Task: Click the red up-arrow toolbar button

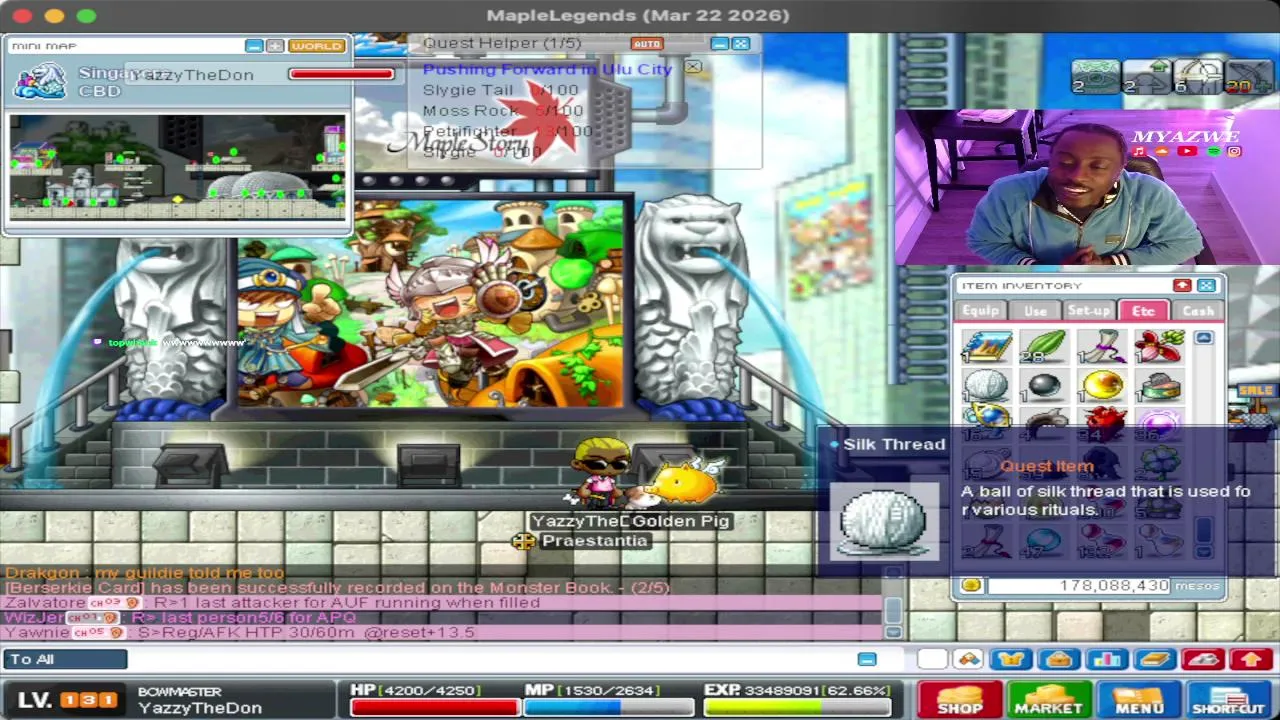Action: [1251, 659]
